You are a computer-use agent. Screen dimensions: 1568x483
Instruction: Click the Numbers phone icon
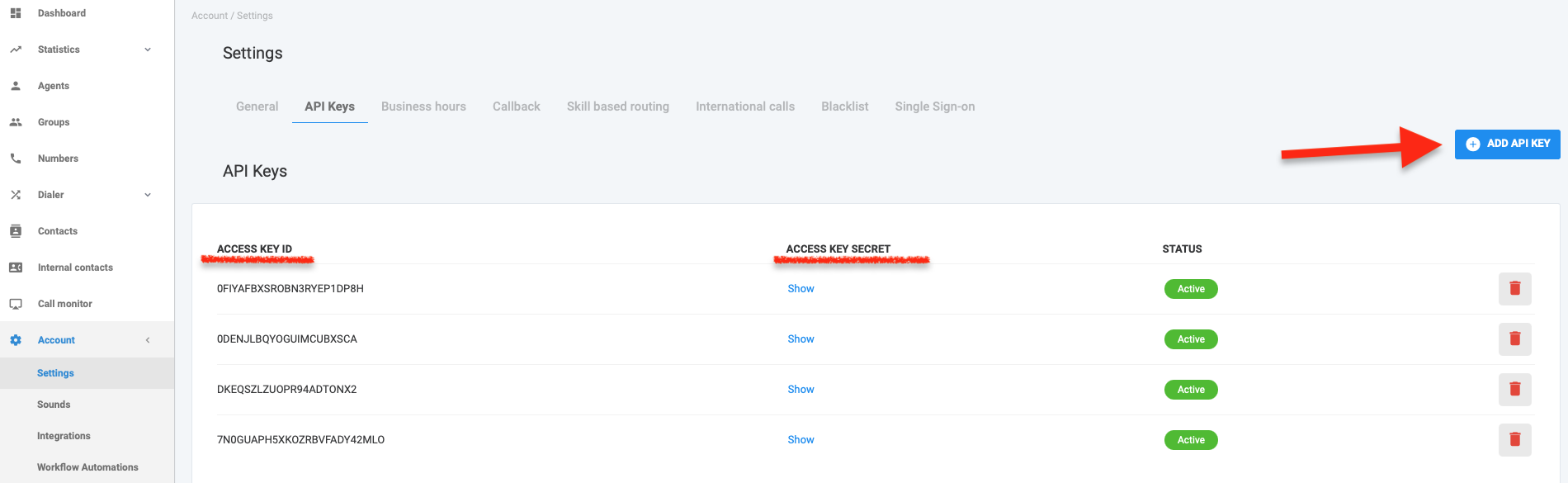pos(16,158)
